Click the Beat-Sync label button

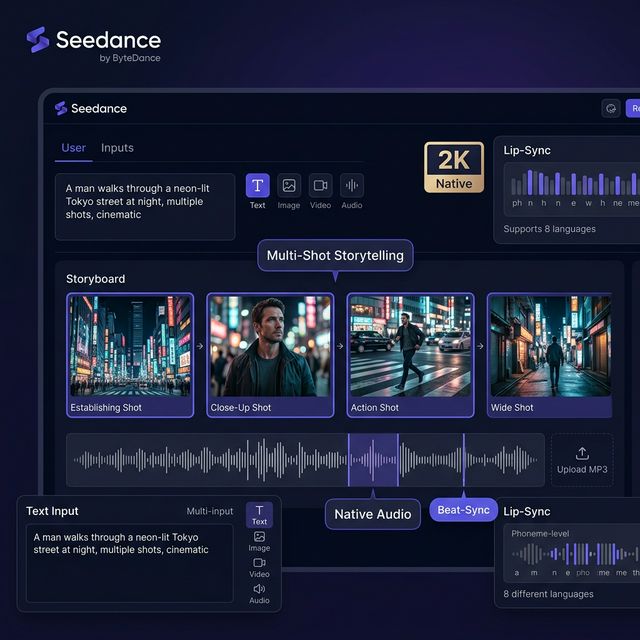tap(463, 510)
